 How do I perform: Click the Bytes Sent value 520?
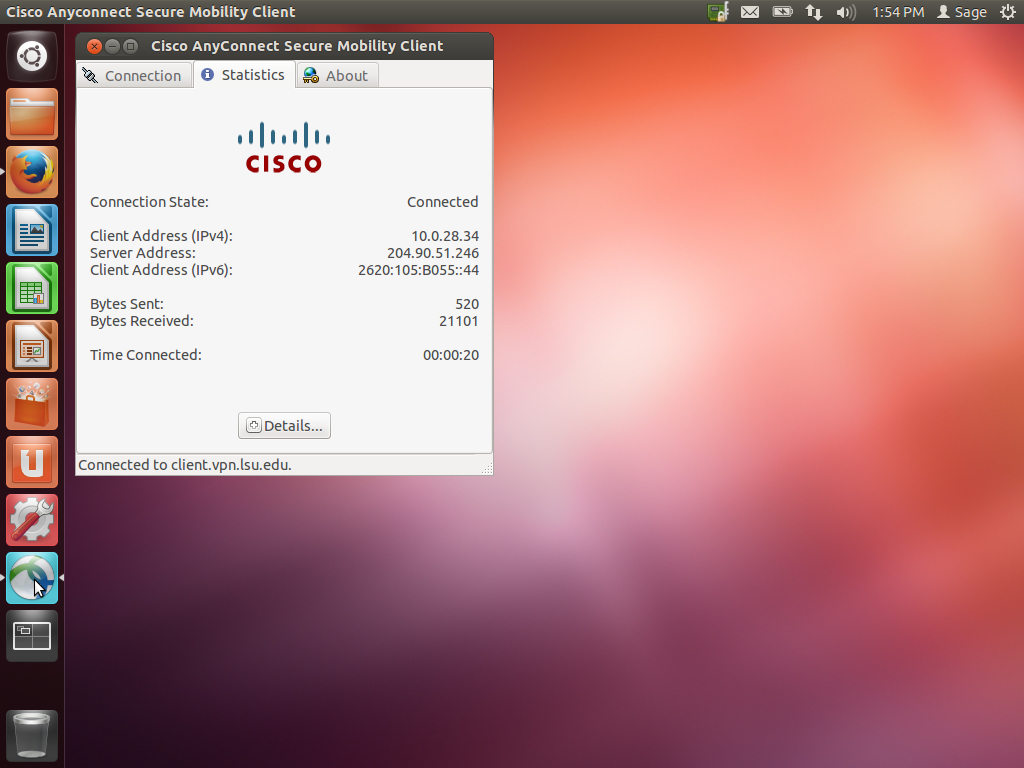(467, 304)
